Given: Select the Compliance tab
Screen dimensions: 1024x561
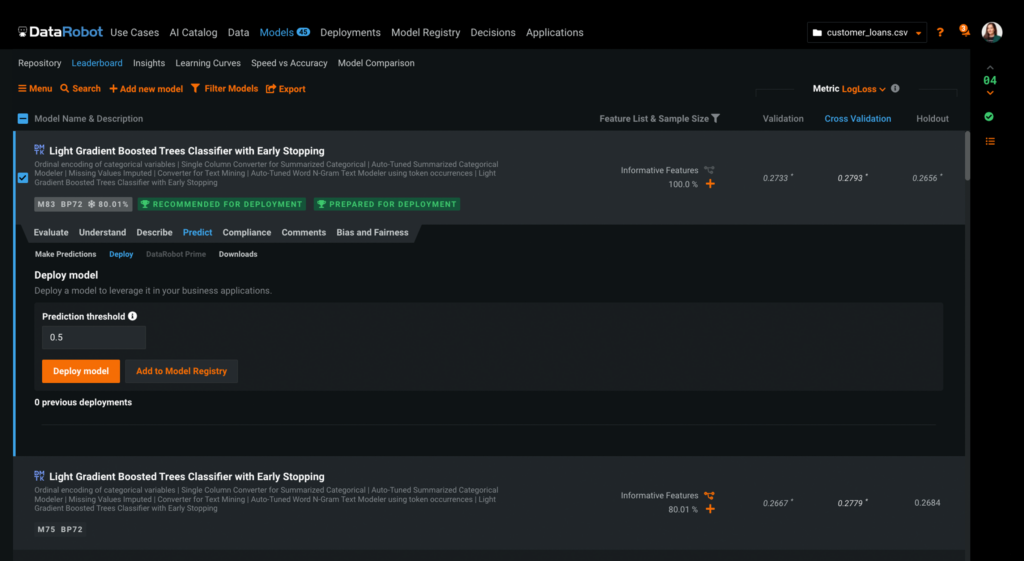Looking at the screenshot, I should tap(246, 232).
